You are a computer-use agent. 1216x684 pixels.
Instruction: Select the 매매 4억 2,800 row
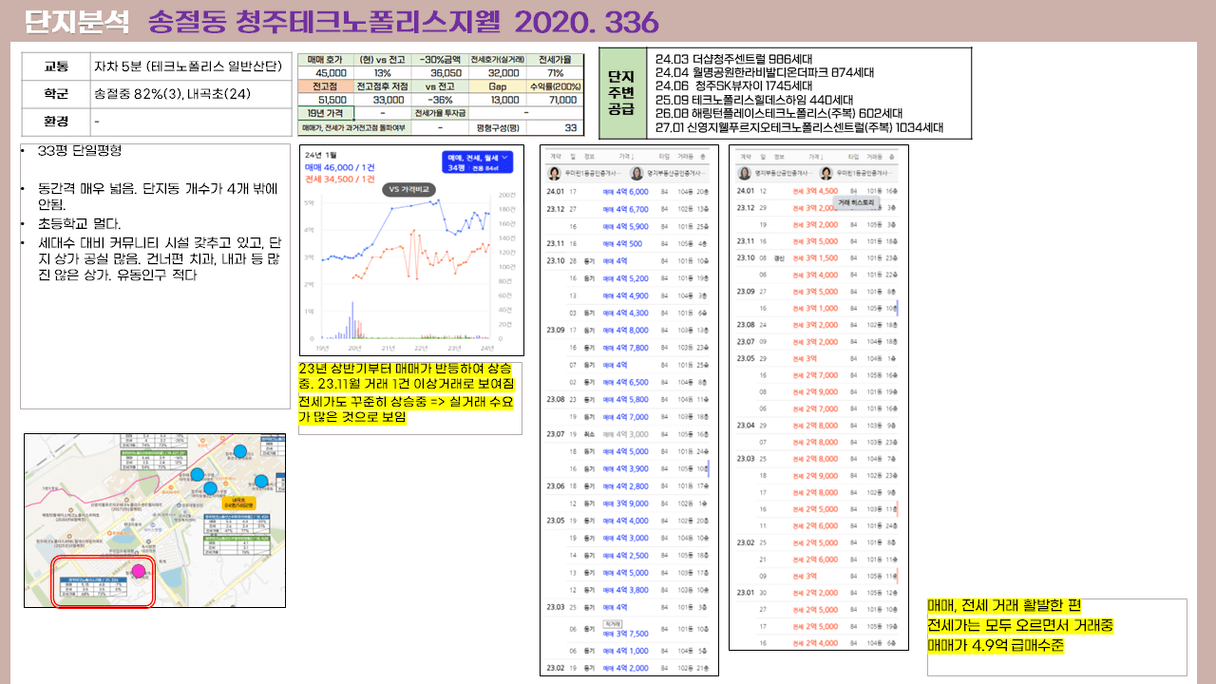point(627,486)
